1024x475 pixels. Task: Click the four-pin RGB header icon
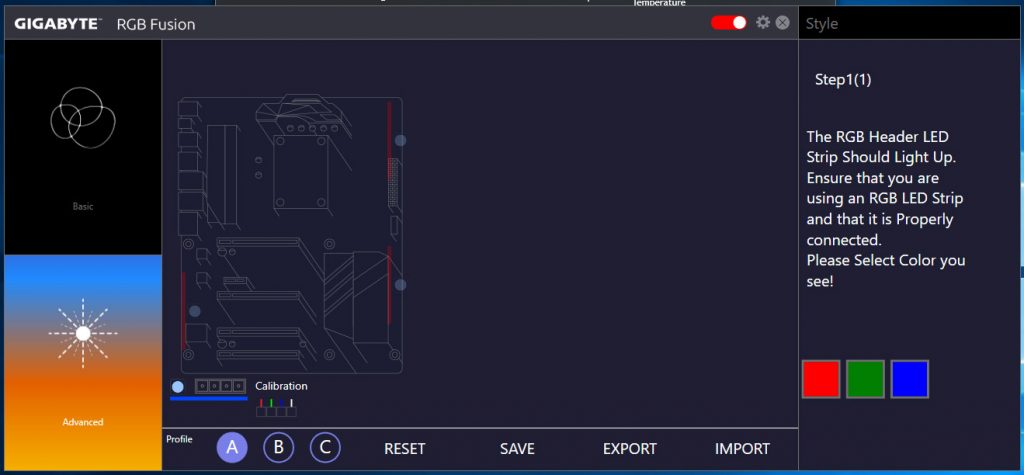pyautogui.click(x=220, y=386)
